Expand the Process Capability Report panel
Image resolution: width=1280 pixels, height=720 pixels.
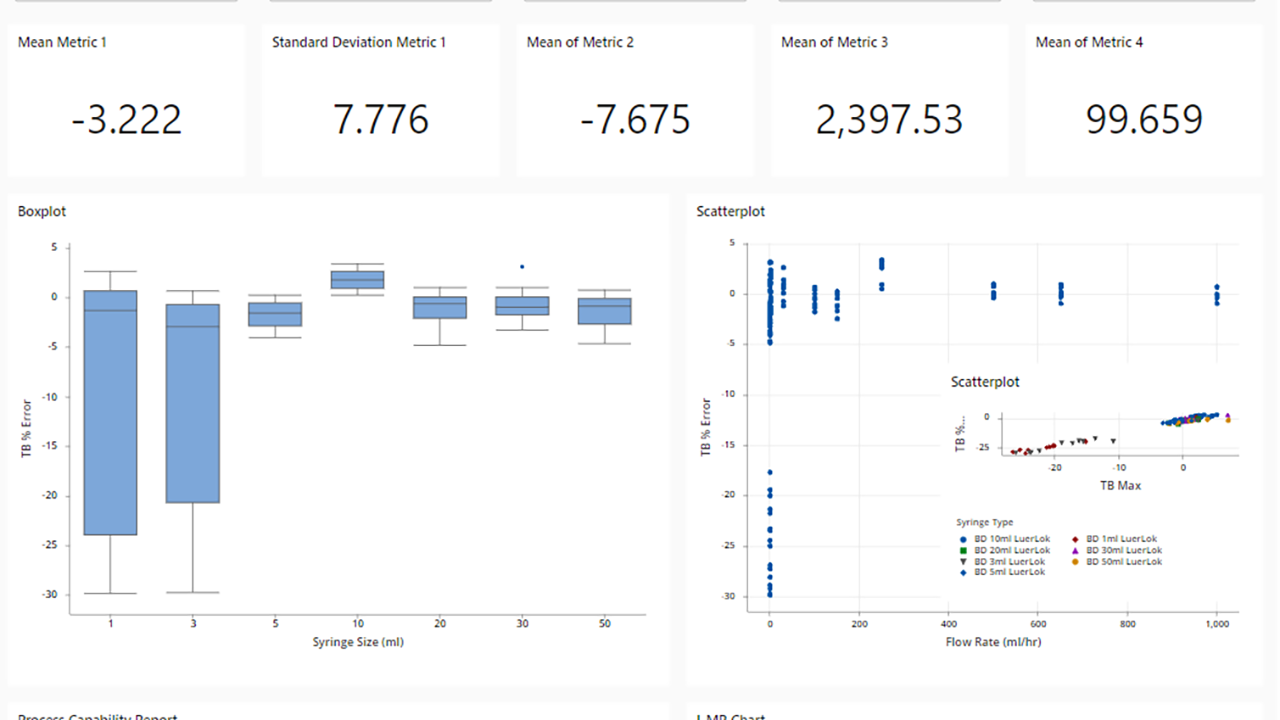pos(98,716)
